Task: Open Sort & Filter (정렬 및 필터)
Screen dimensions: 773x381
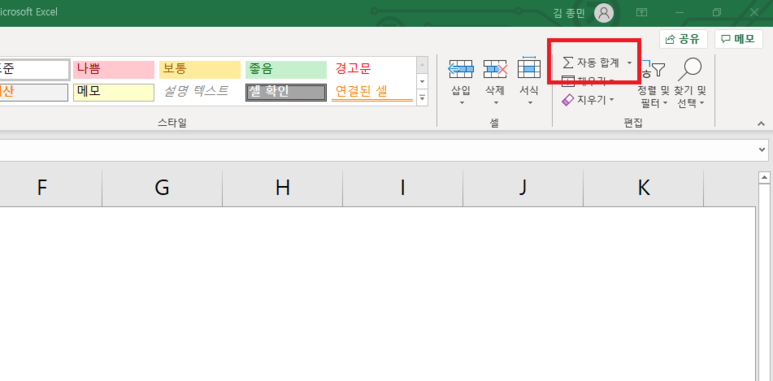Action: tap(653, 84)
